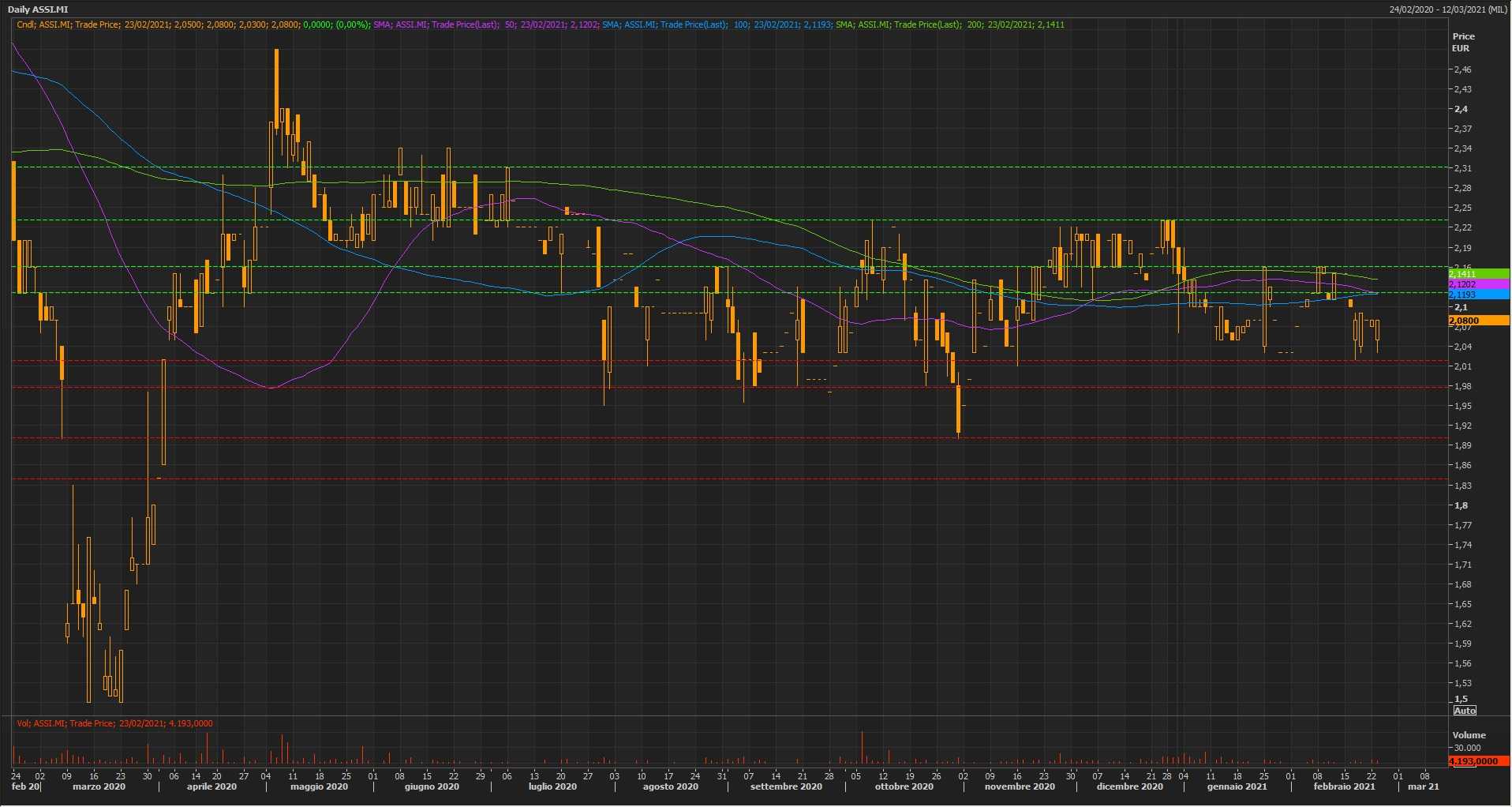Click the date range label 24/02/2020 - 12/03/2021

1448,9
